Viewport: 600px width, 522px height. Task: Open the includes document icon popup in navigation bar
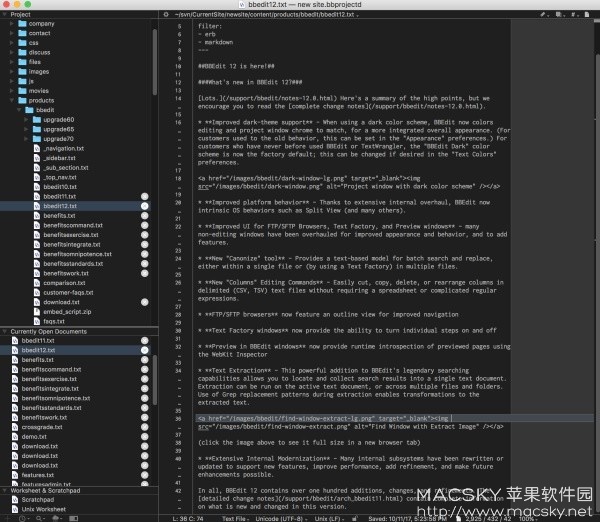tap(559, 15)
